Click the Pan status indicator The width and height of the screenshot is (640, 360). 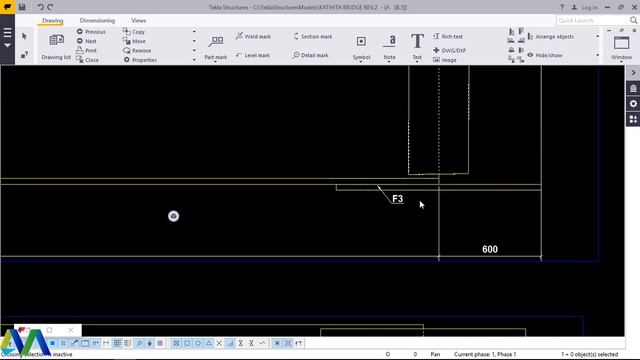[x=435, y=354]
